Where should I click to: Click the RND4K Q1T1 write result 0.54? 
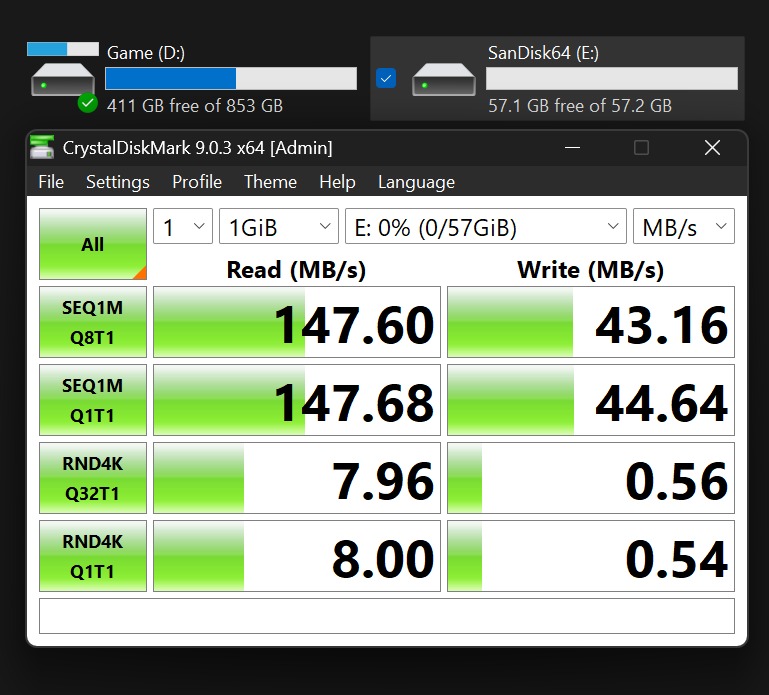pos(591,556)
